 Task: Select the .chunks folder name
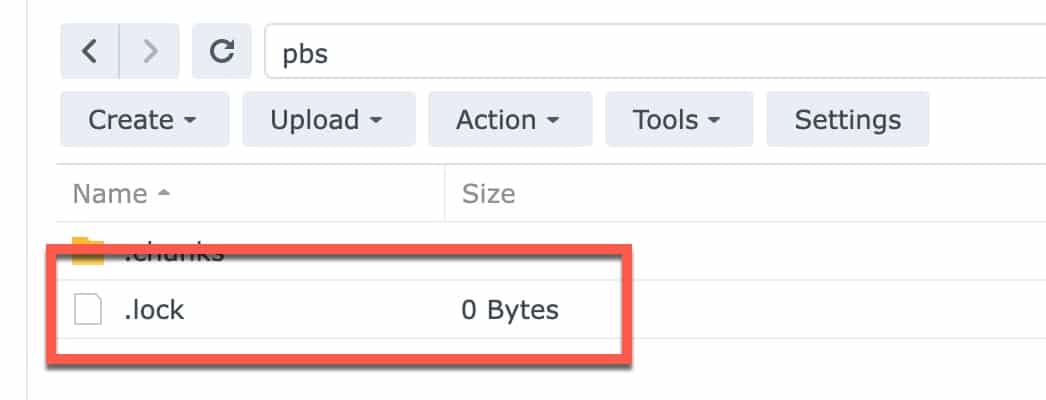point(173,251)
